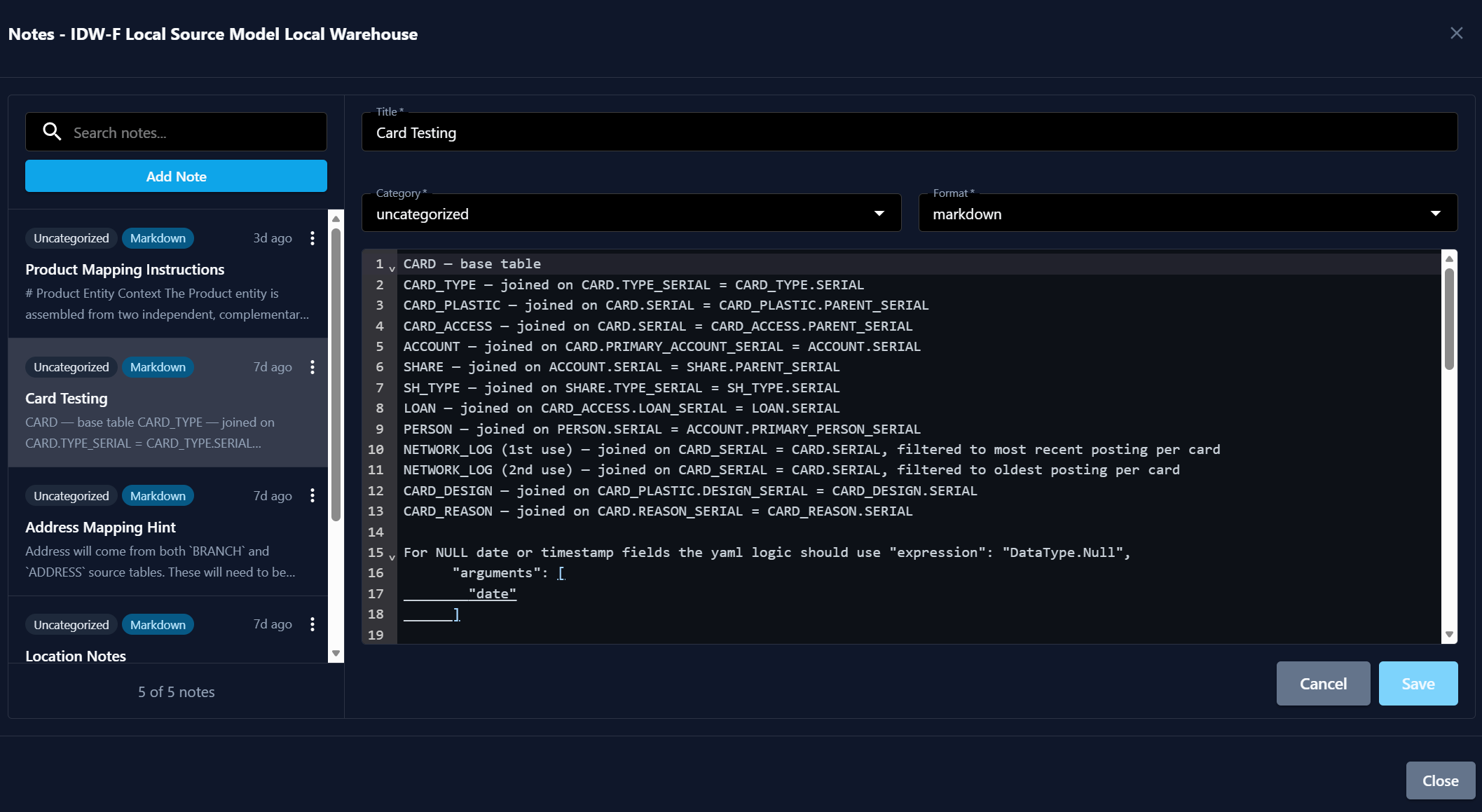Click line 13 CARD_REASON join text
Image resolution: width=1482 pixels, height=812 pixels.
coord(657,511)
